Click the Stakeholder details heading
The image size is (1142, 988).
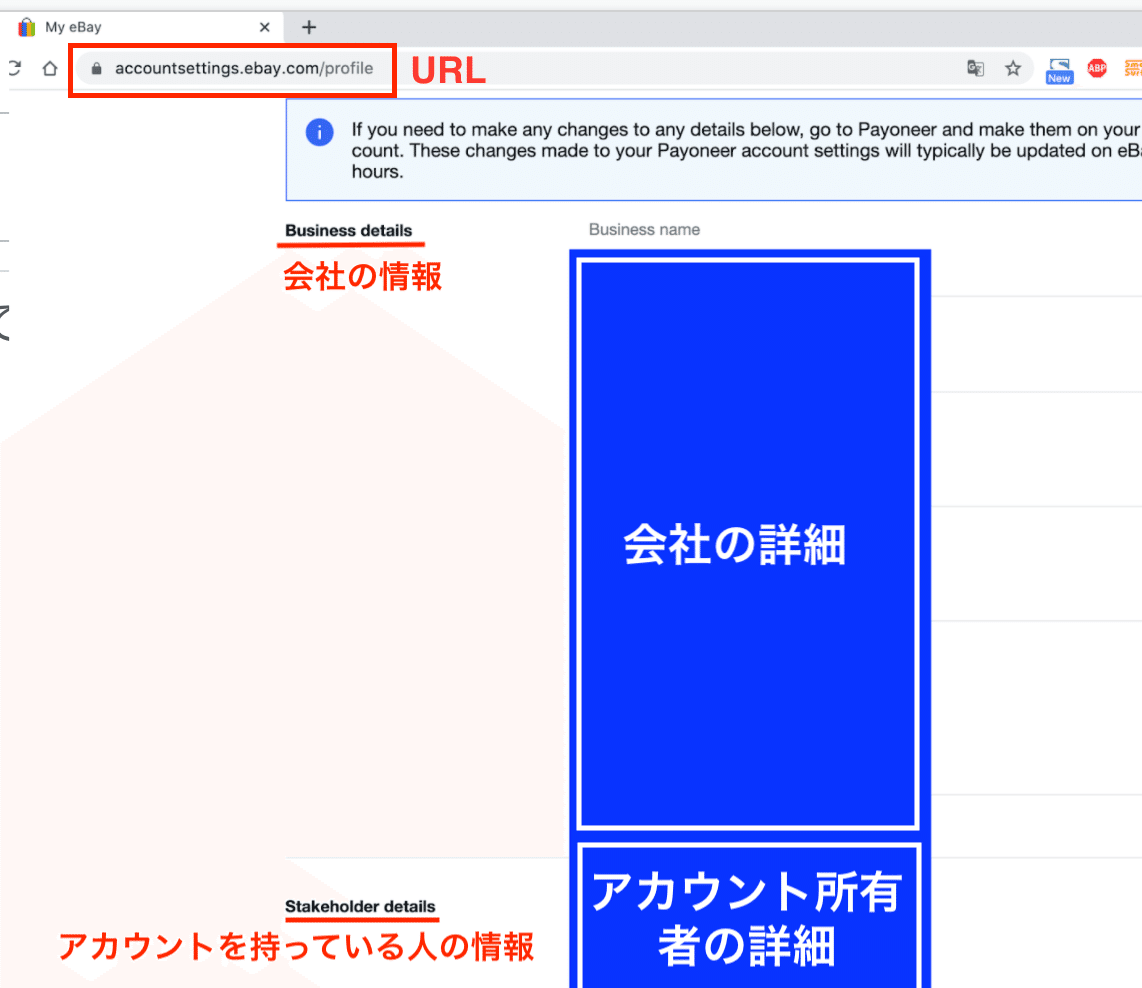pyautogui.click(x=360, y=906)
